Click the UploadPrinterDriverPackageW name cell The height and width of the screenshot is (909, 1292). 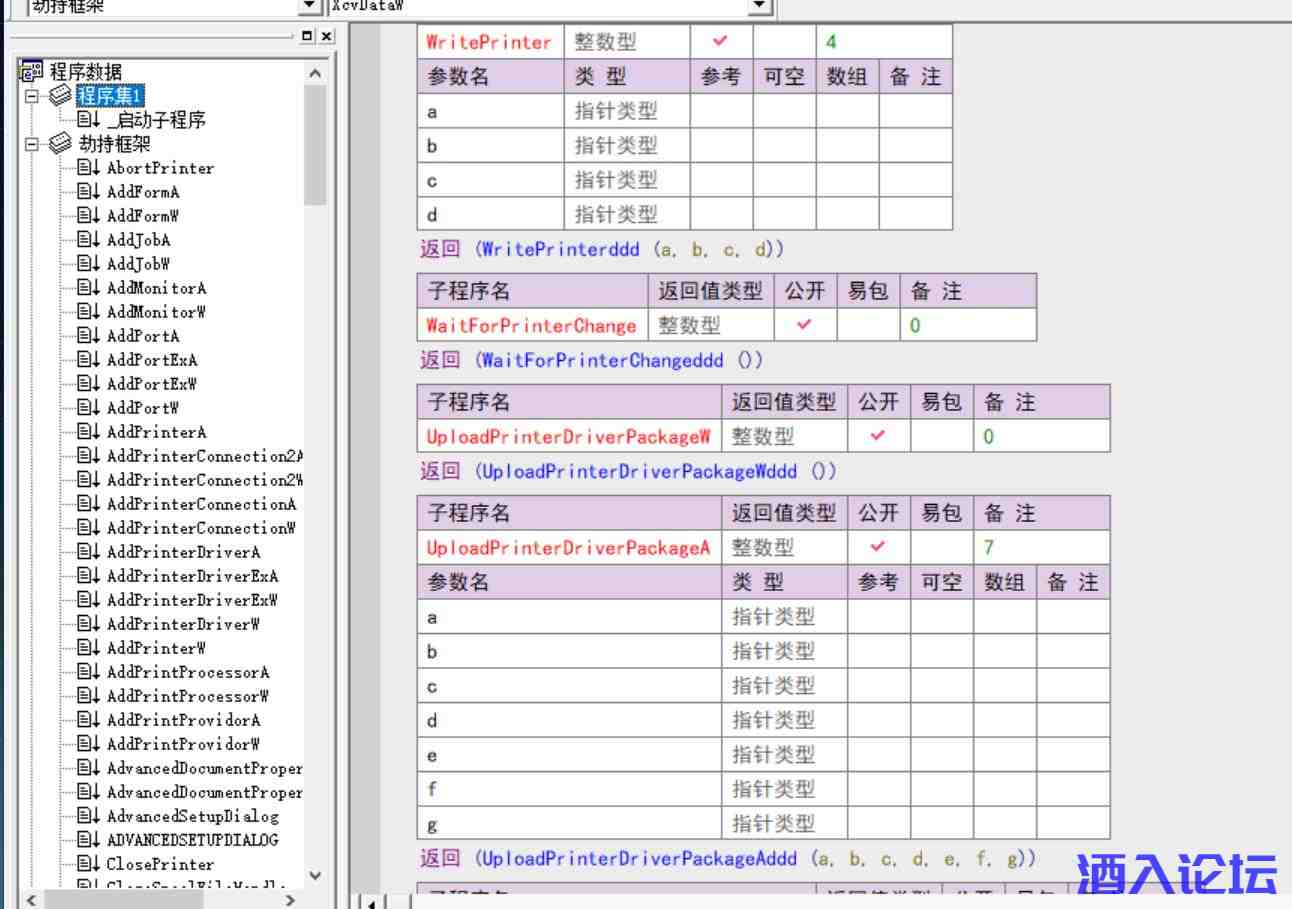click(x=568, y=437)
